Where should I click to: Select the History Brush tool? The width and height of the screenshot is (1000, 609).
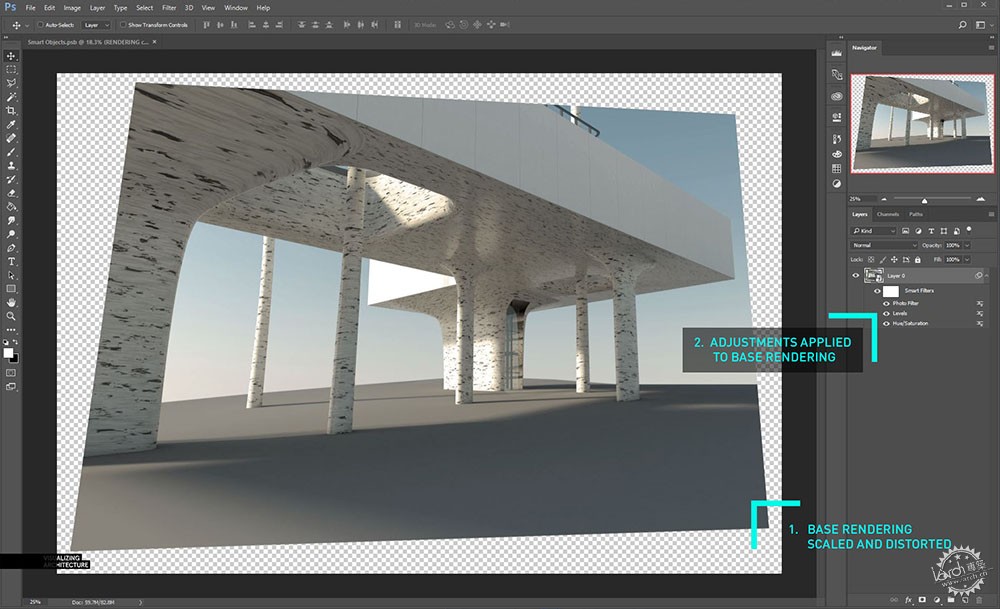(x=11, y=179)
